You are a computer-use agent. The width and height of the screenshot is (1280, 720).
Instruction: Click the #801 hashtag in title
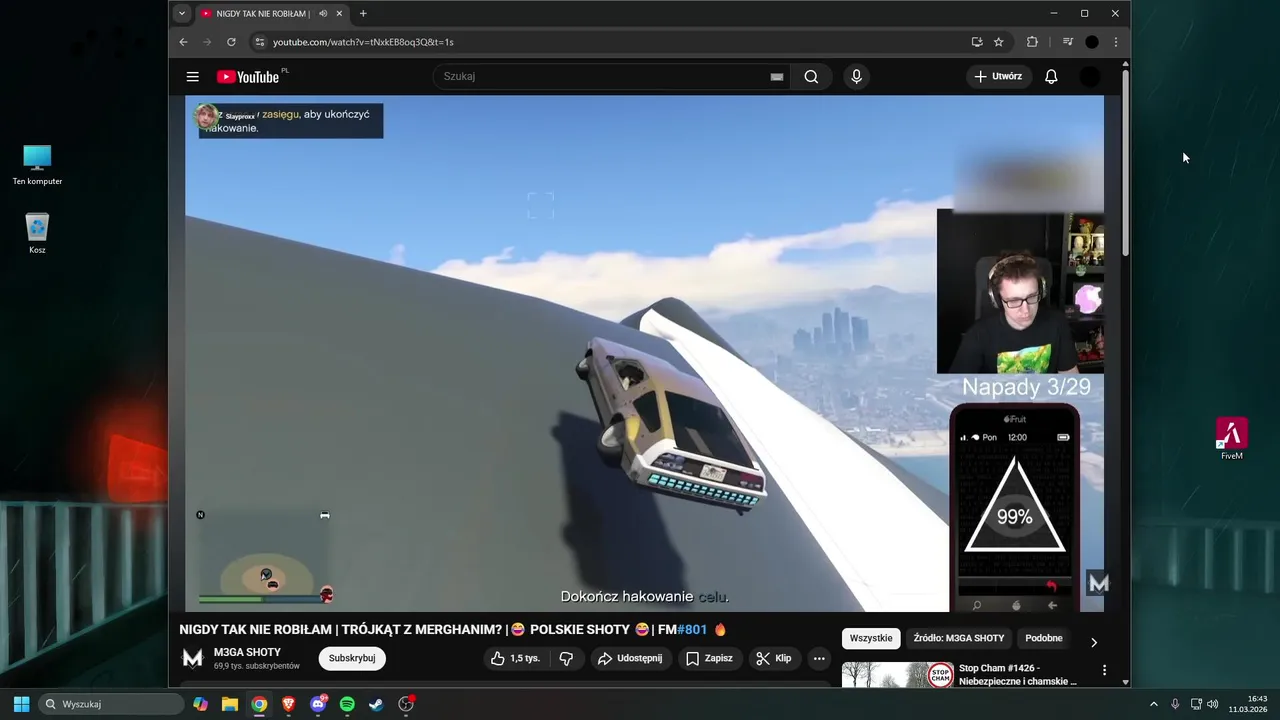point(692,630)
